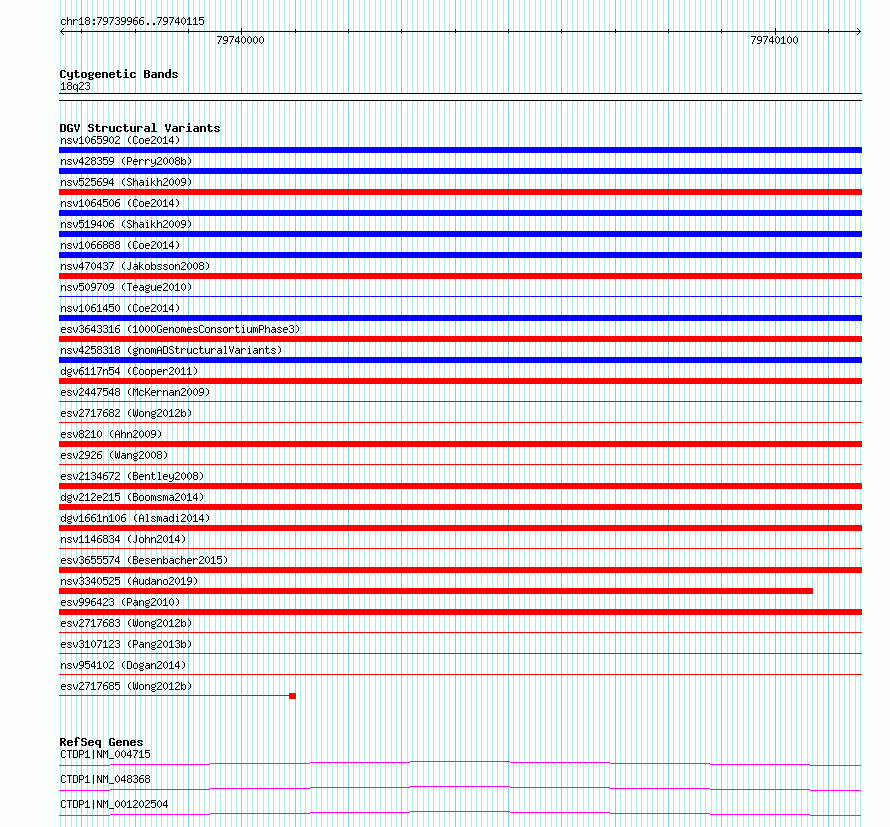Viewport: 890px width, 827px height.
Task: Click variant label esv3107123 (Pang2013b)
Action: tap(126, 644)
